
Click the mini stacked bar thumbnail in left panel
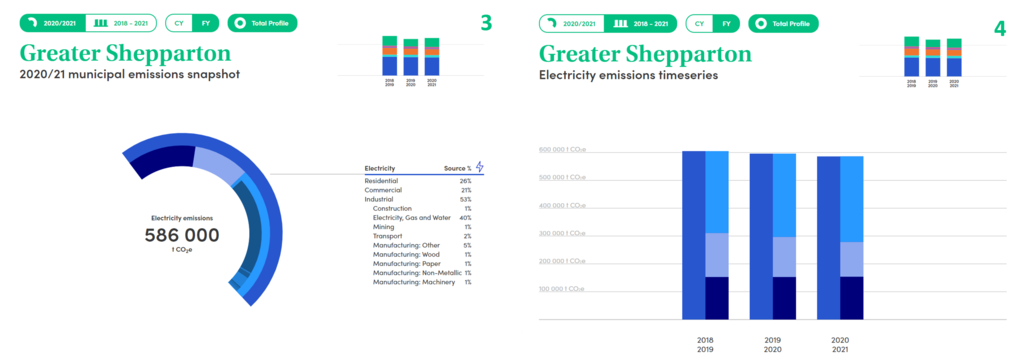point(410,60)
